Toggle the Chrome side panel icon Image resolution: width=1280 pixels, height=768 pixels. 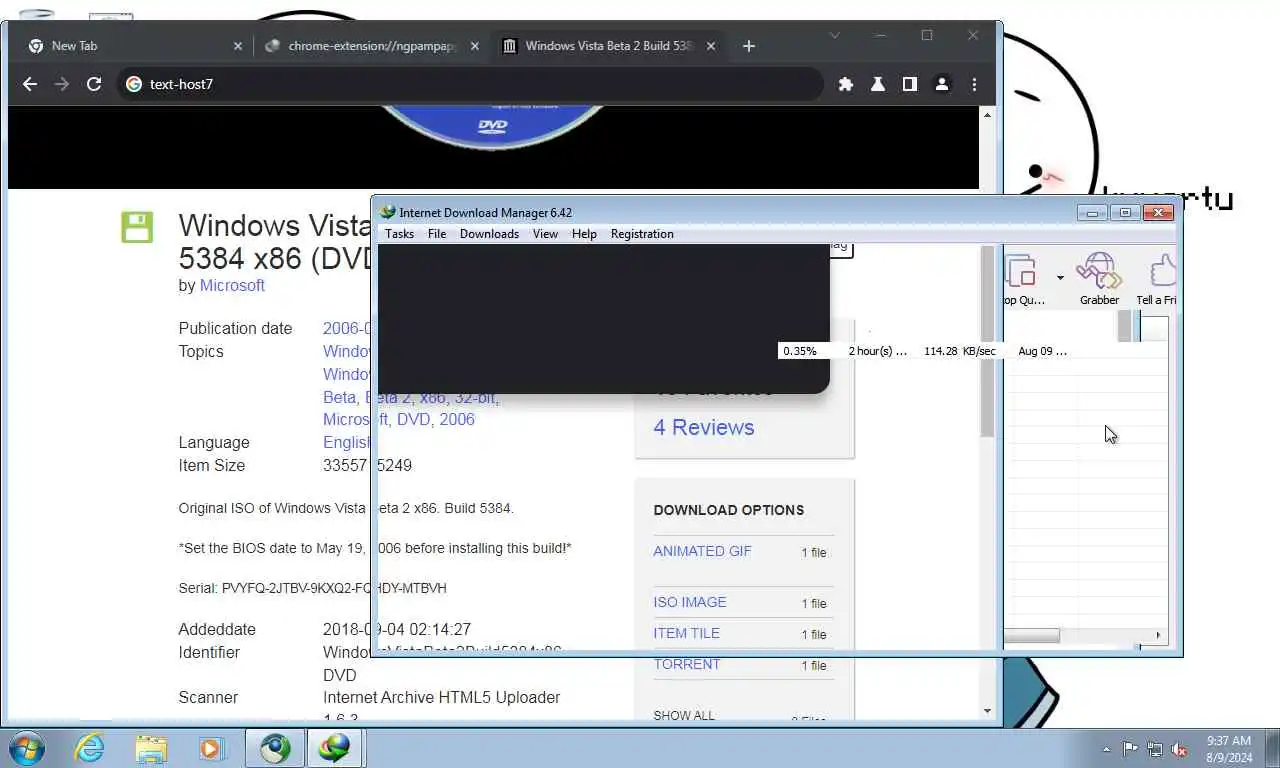(910, 84)
